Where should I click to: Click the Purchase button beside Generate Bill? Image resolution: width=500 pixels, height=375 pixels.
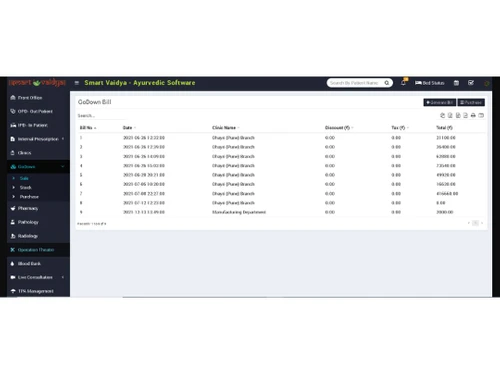pos(471,102)
